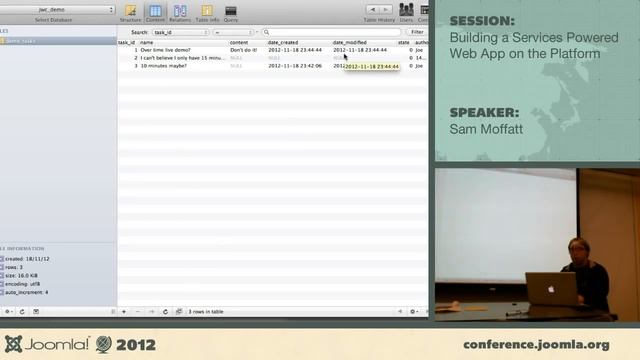Click the conference.joomla.org link text
This screenshot has width=640, height=360.
click(x=536, y=345)
